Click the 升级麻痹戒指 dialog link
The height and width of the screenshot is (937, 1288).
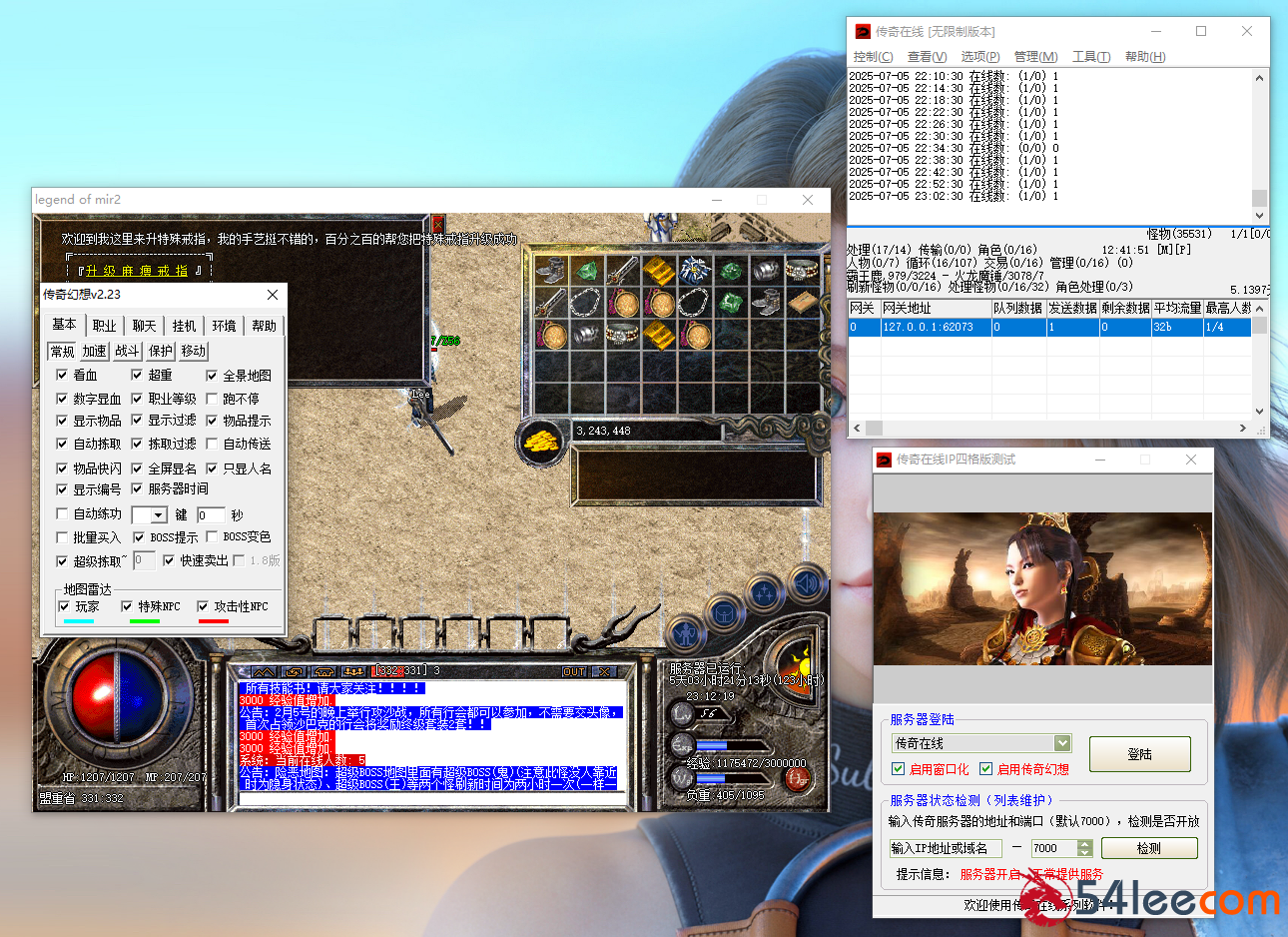coord(137,271)
